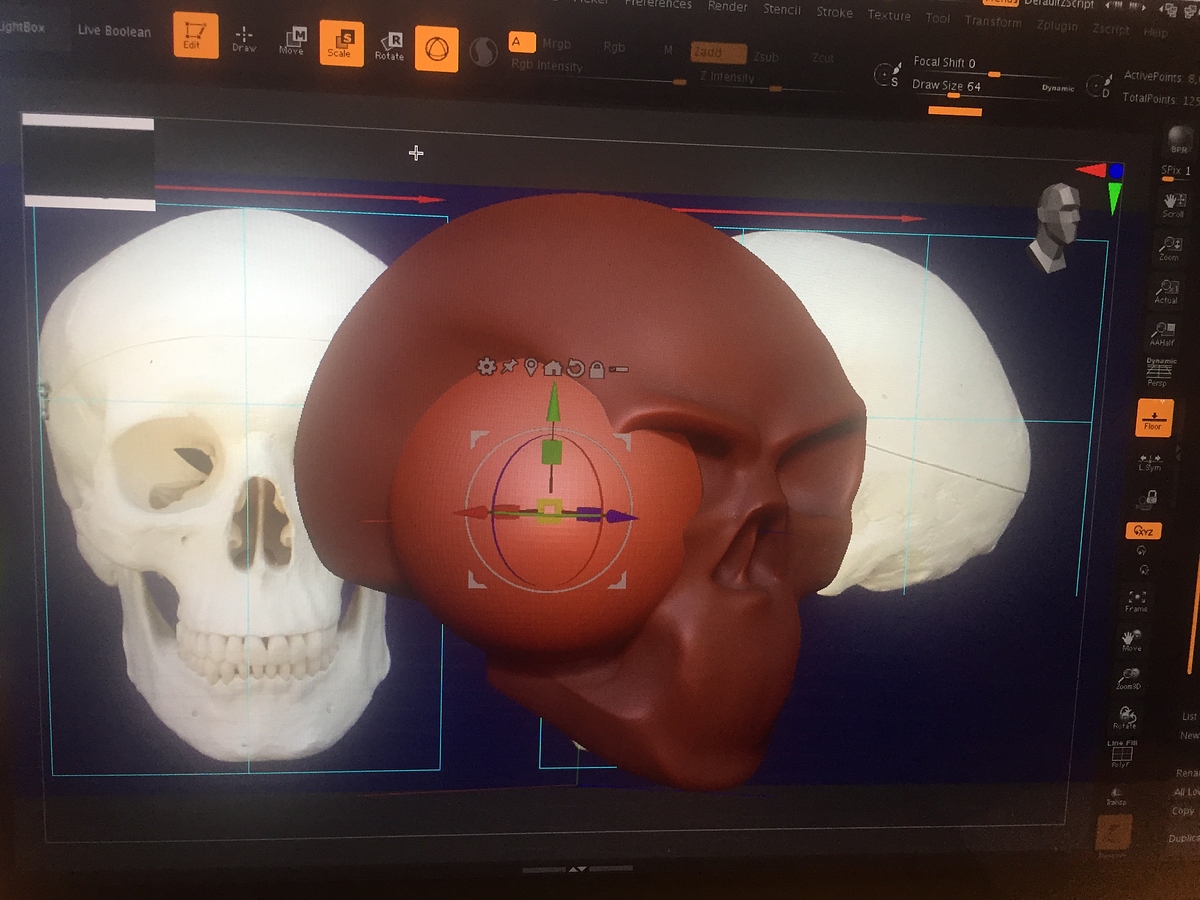Open the Stroke menu
The height and width of the screenshot is (900, 1200).
tap(834, 12)
